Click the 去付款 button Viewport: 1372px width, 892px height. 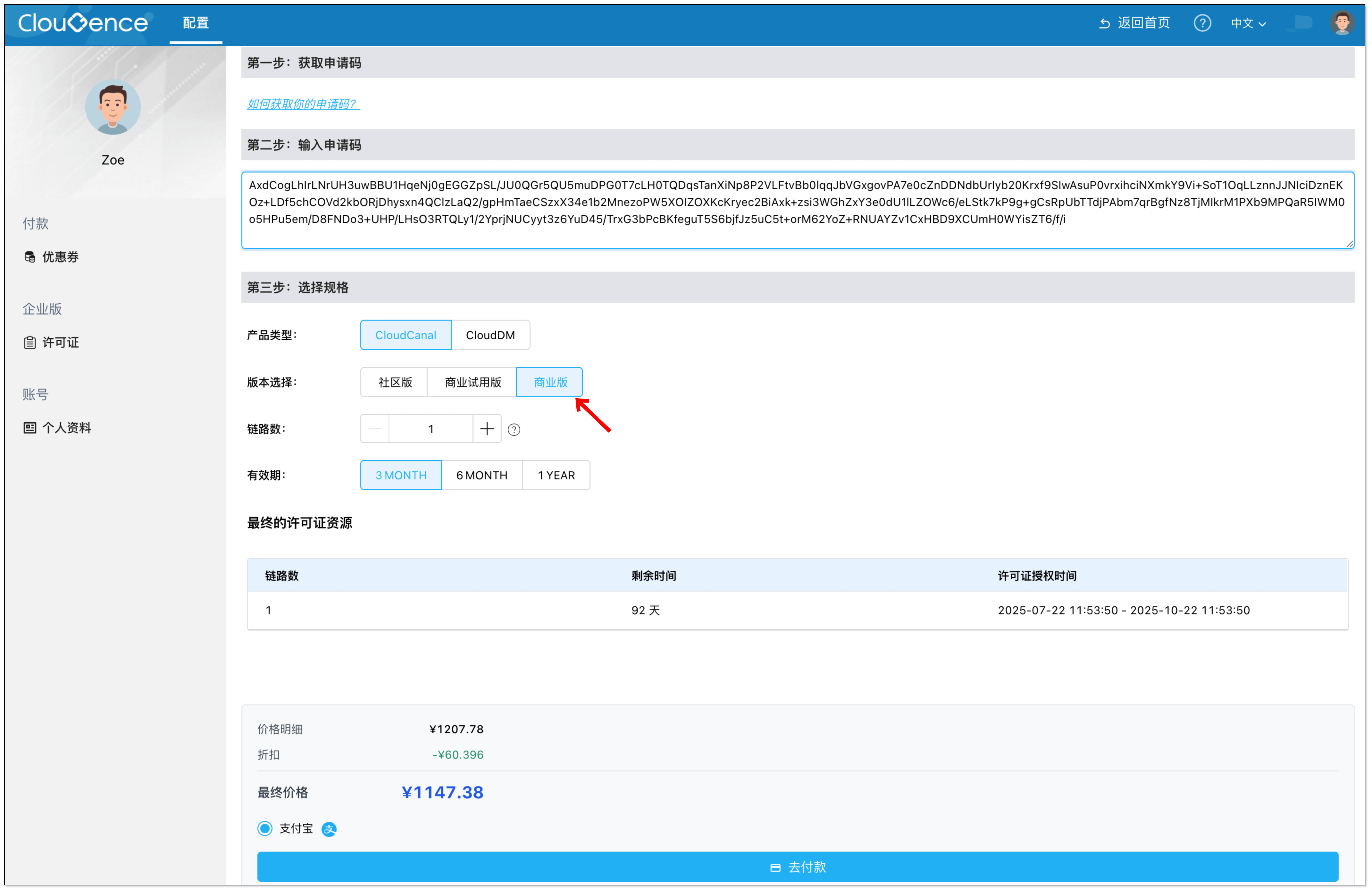pyautogui.click(x=798, y=867)
